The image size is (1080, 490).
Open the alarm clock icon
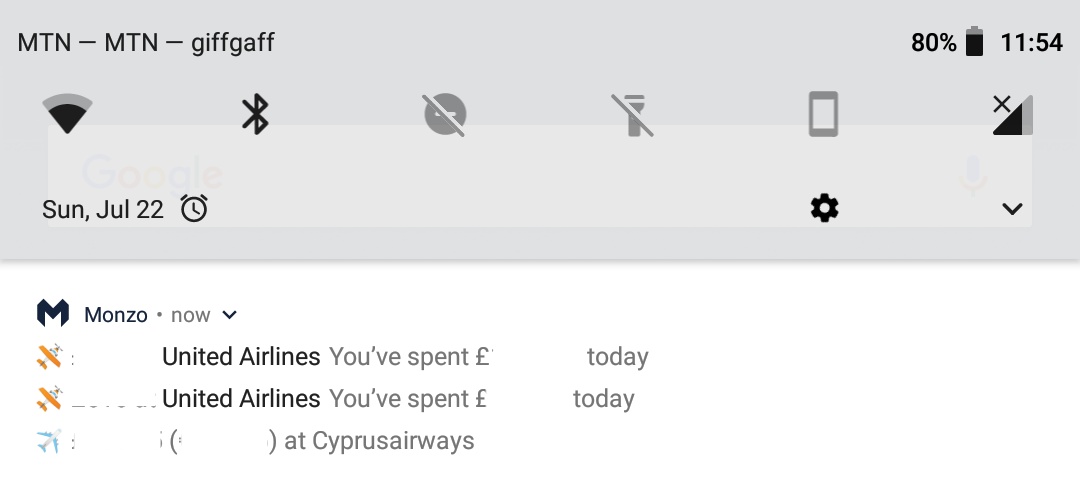pyautogui.click(x=194, y=208)
